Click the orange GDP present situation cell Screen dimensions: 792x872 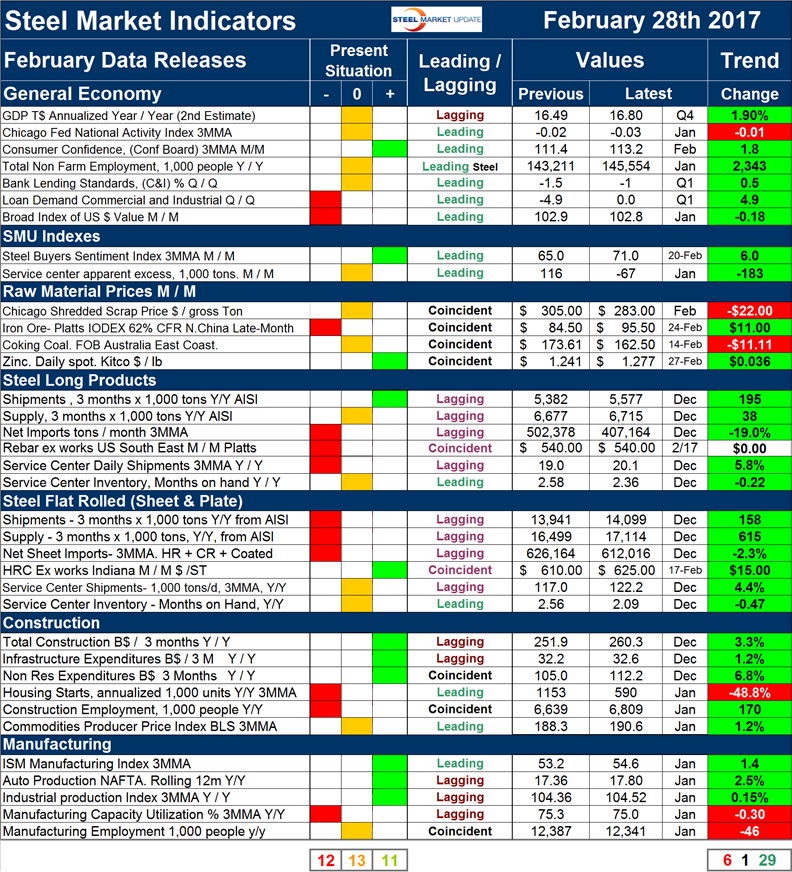click(357, 115)
